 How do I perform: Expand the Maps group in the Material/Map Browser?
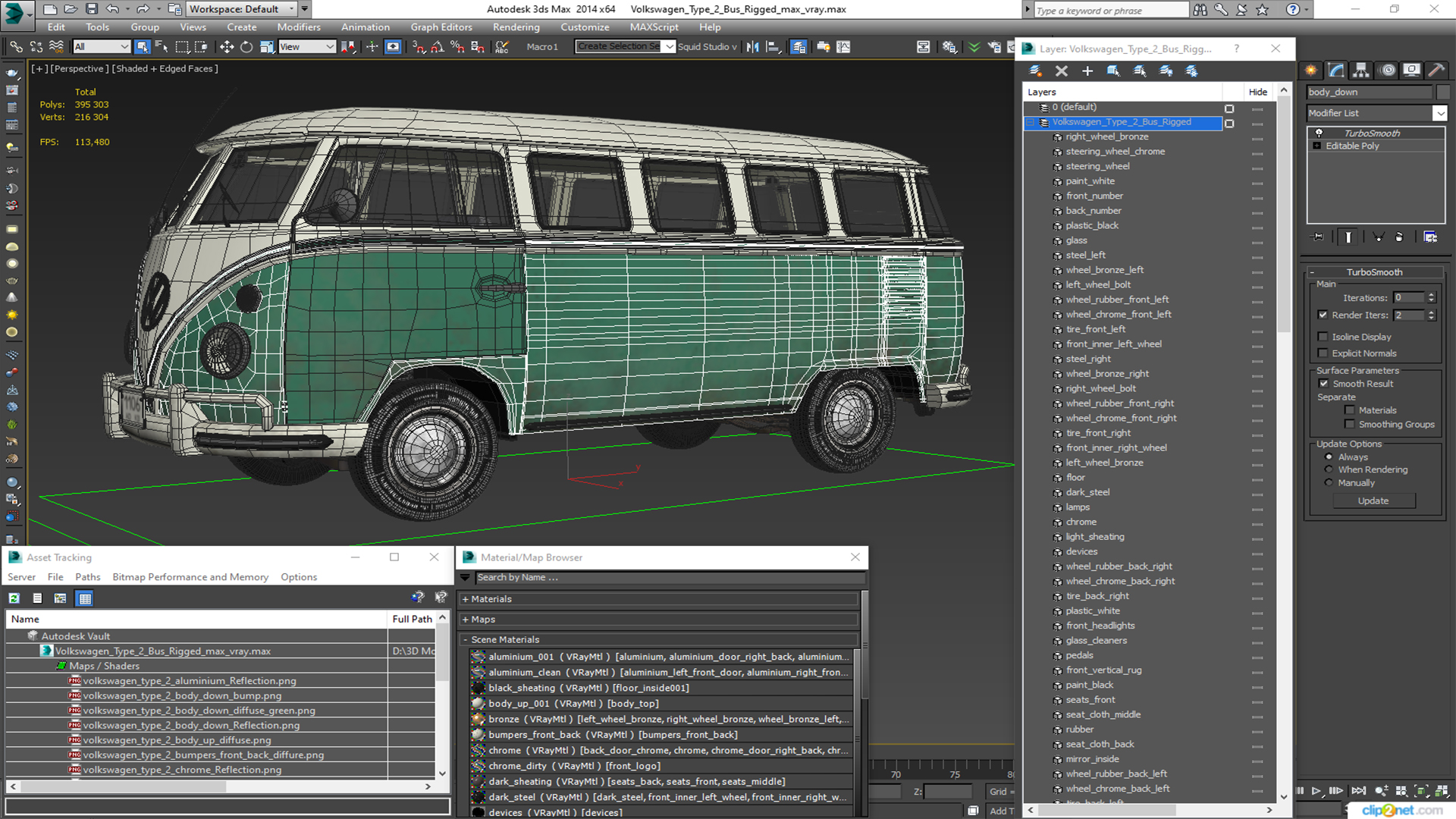tap(465, 620)
